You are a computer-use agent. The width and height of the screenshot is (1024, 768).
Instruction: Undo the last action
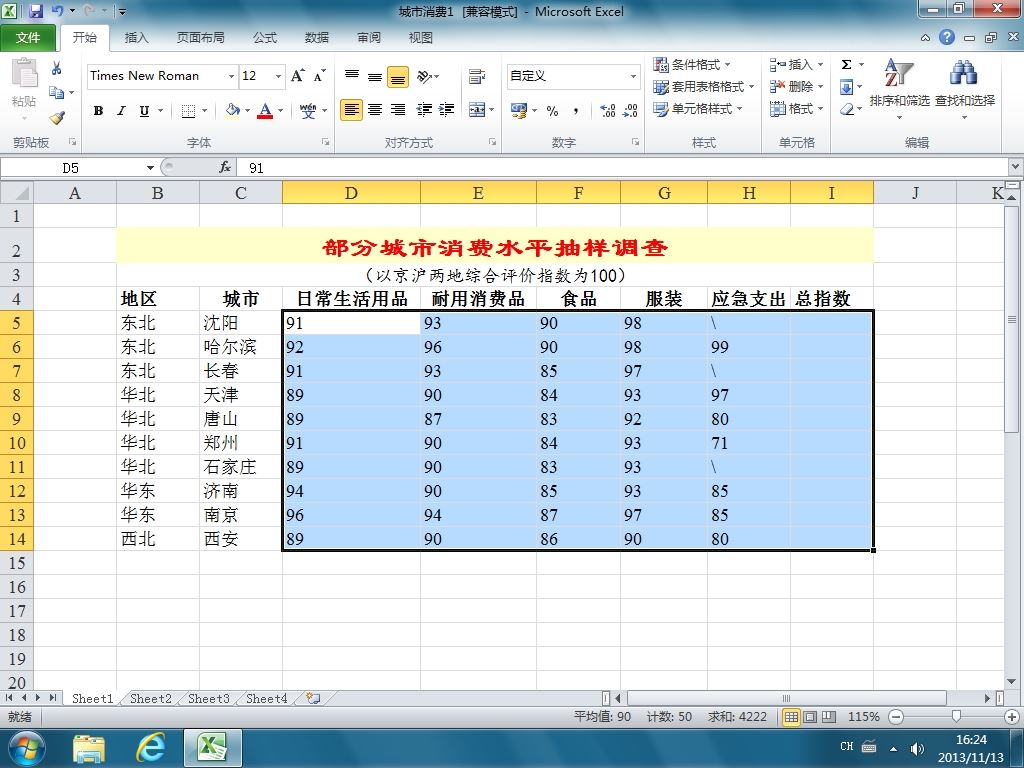click(58, 10)
